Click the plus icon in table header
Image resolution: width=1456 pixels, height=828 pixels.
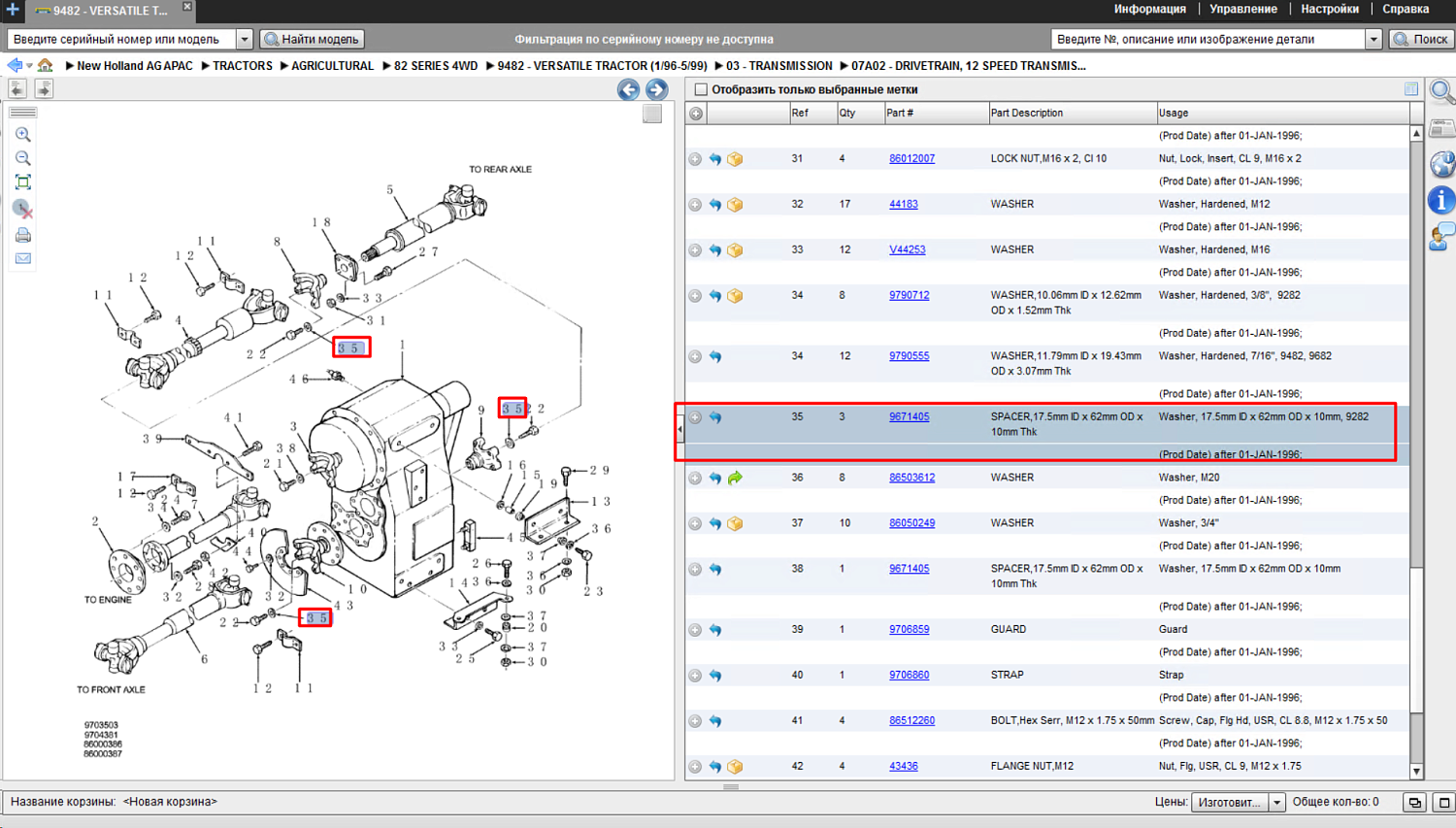point(696,114)
